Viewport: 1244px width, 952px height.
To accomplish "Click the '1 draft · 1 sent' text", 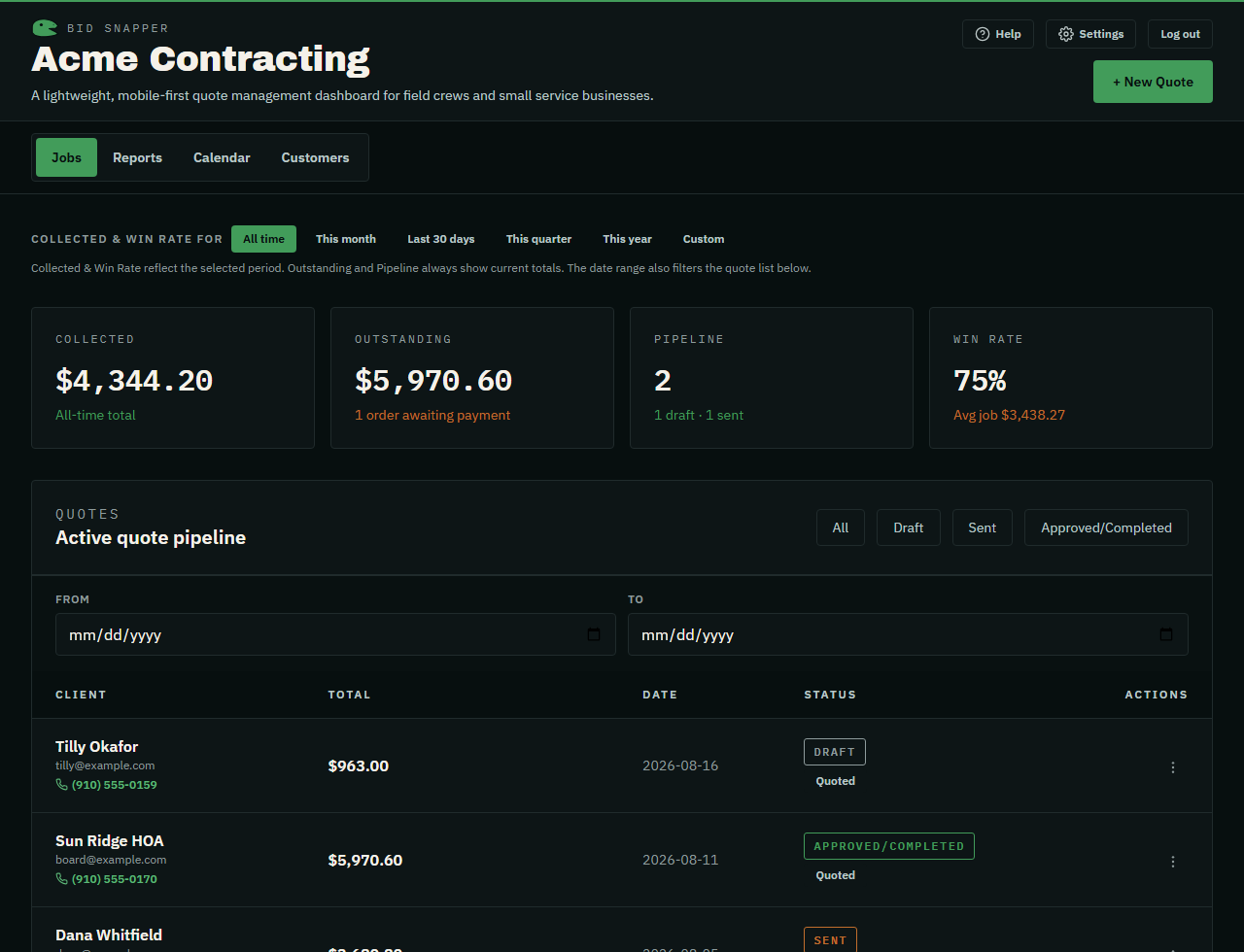I will click(x=699, y=415).
